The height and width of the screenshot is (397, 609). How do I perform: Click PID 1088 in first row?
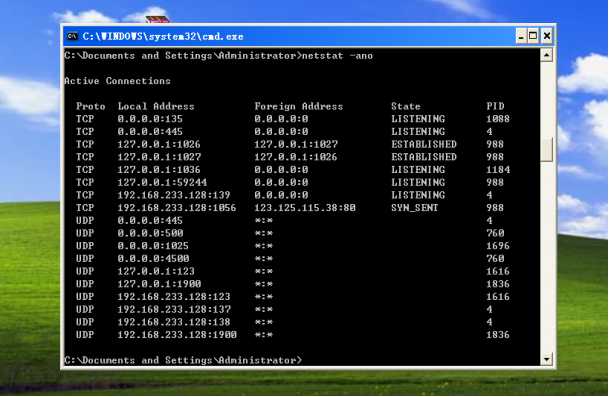point(498,119)
